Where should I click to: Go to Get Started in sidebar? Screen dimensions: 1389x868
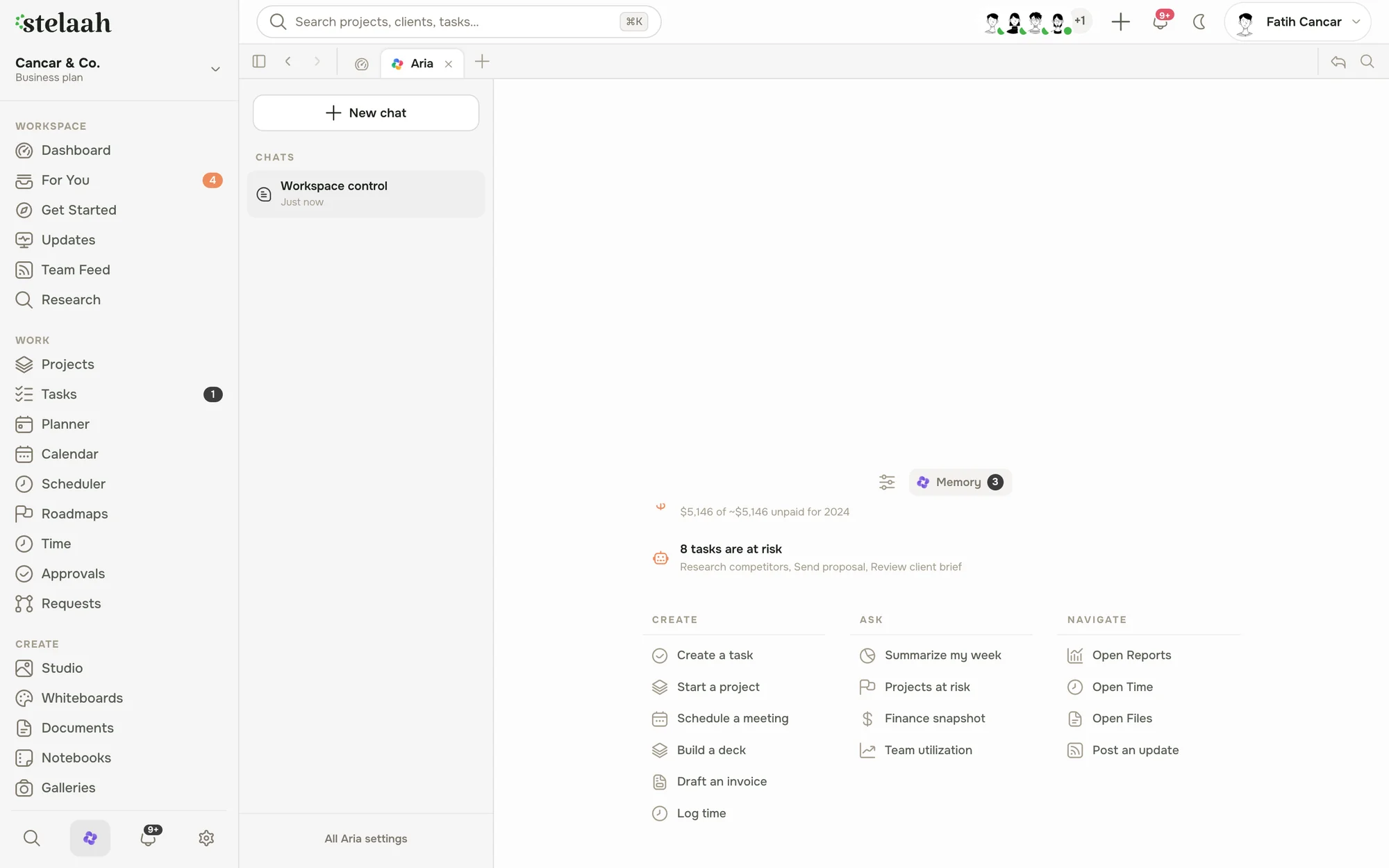[x=119, y=210]
